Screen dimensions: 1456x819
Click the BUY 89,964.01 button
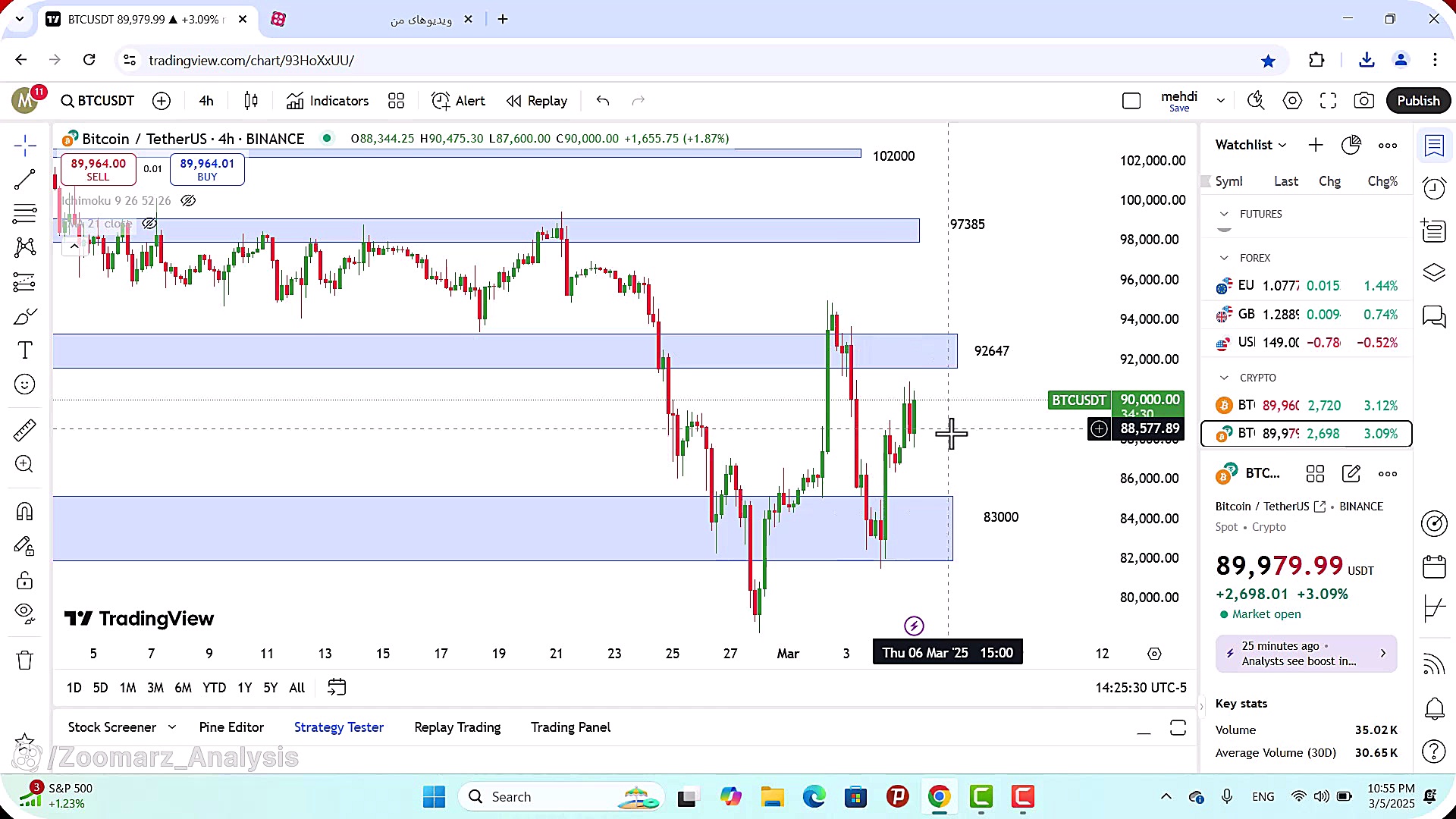point(207,169)
